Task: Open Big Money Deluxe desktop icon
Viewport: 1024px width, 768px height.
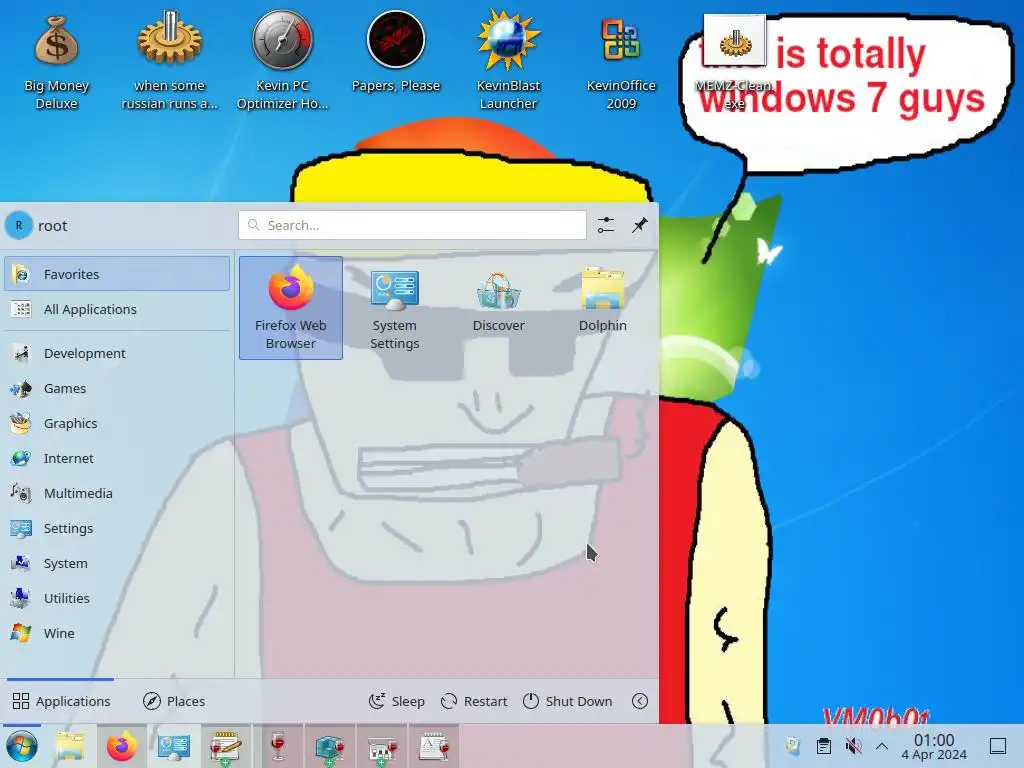Action: pos(57,61)
